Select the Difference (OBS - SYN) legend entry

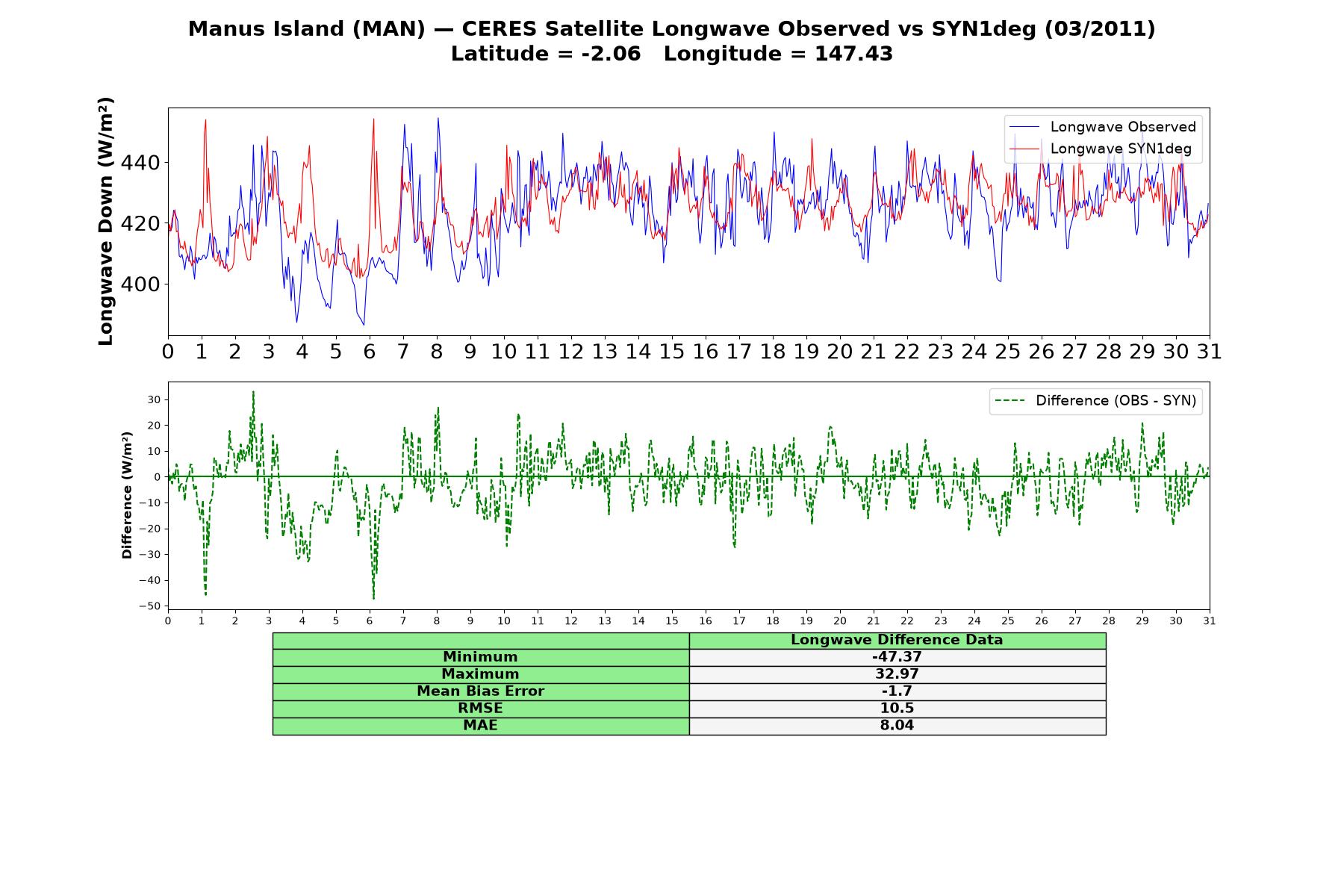(x=1095, y=401)
